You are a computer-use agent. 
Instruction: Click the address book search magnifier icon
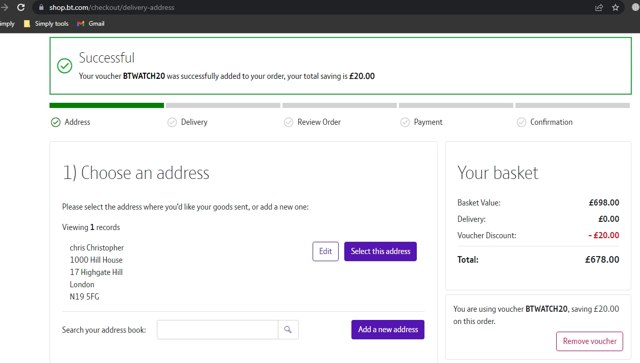point(288,330)
